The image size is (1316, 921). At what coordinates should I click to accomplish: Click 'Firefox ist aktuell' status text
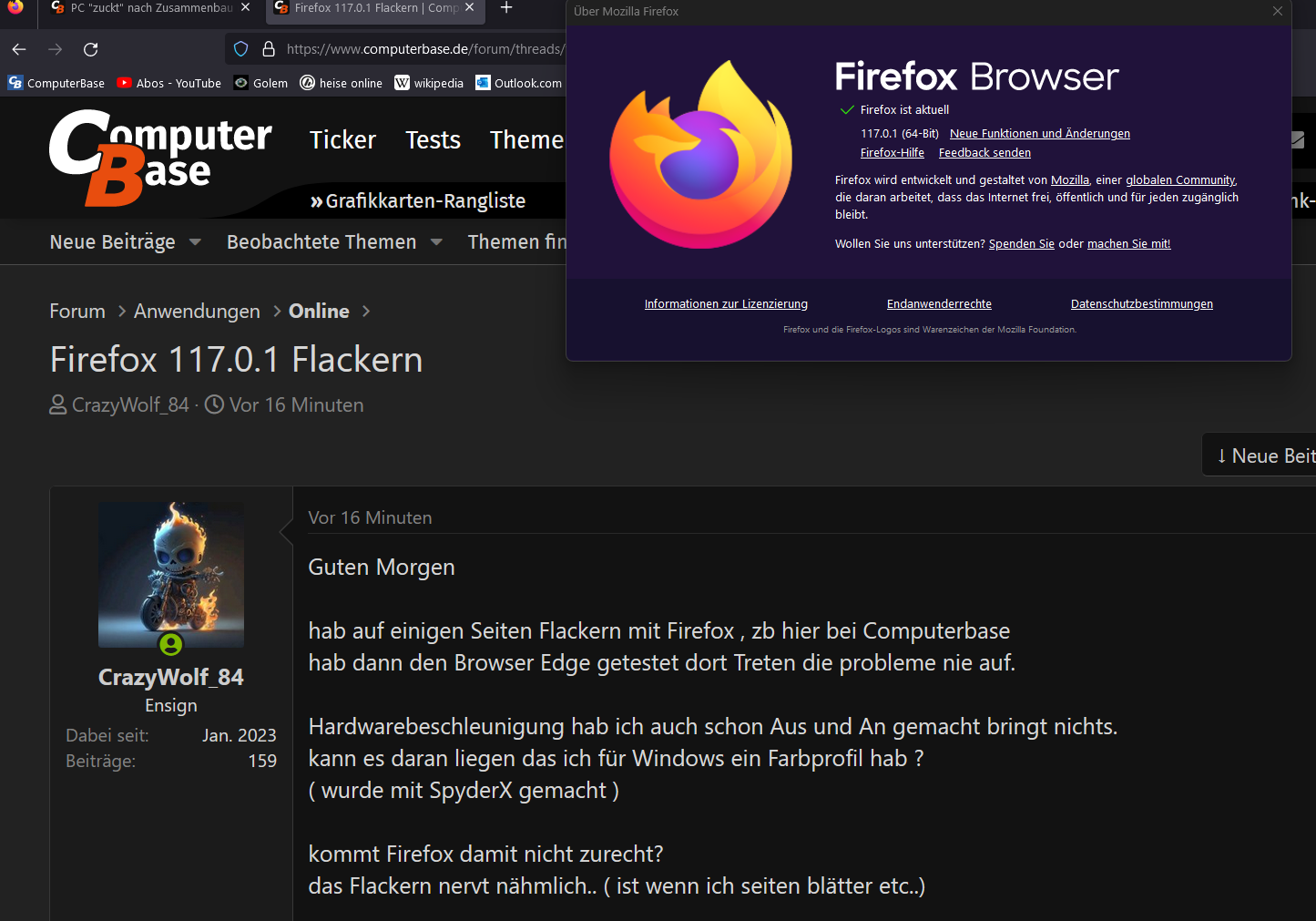tap(904, 109)
